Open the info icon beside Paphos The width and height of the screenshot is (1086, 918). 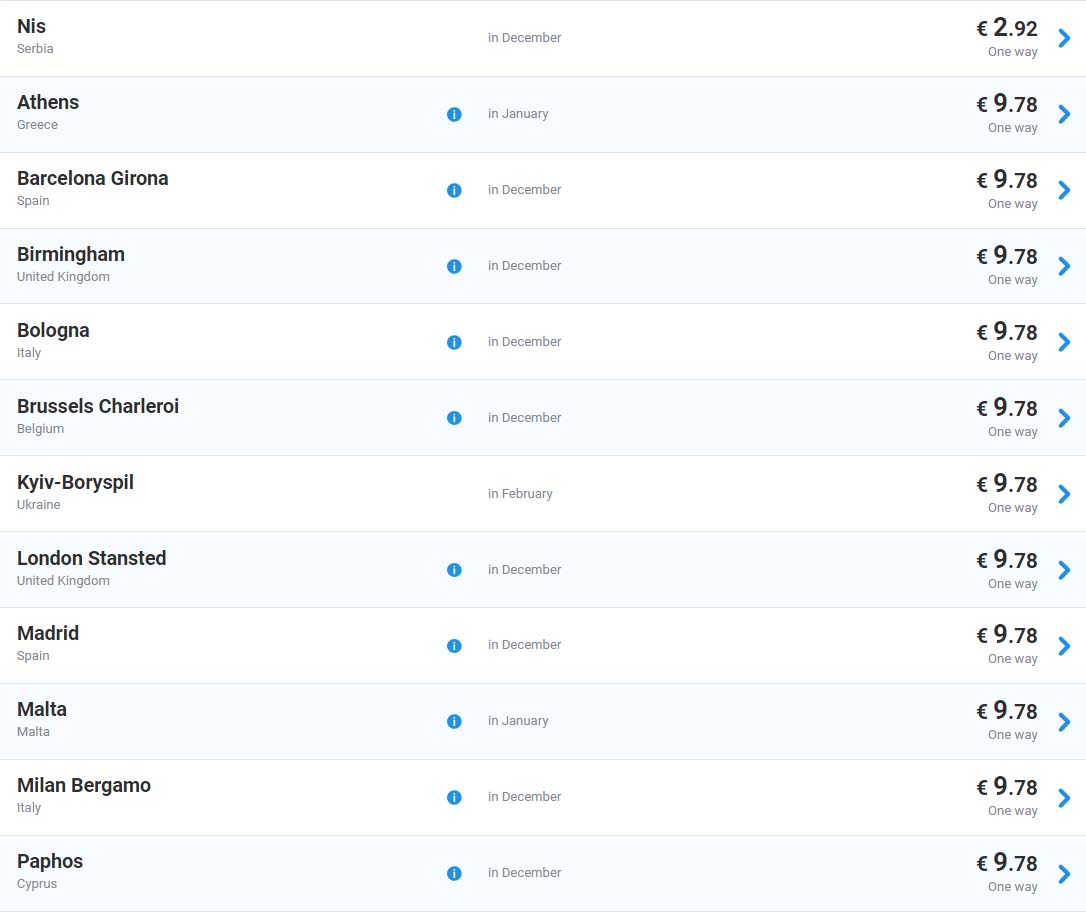(454, 873)
